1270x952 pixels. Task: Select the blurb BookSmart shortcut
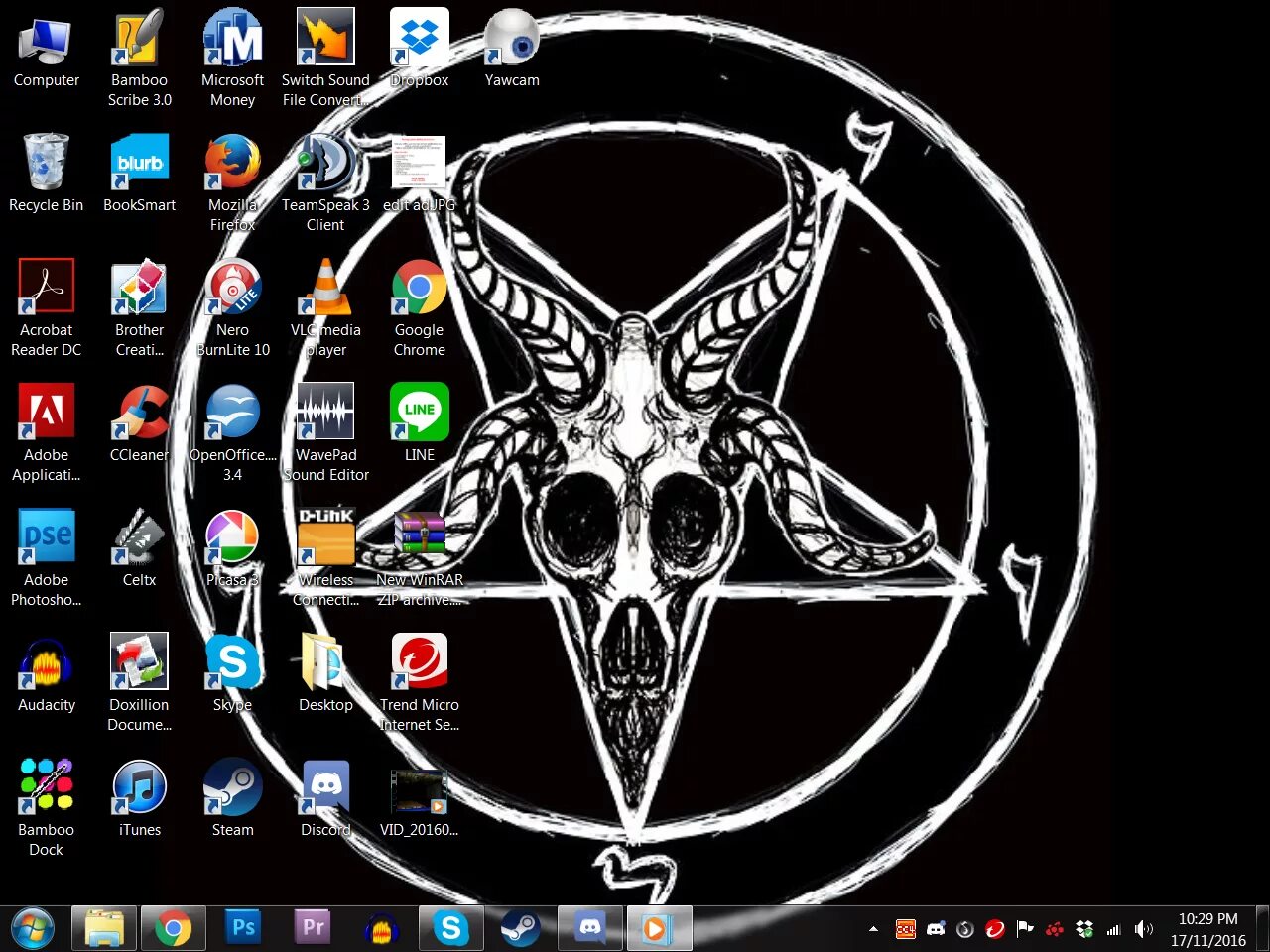click(139, 175)
